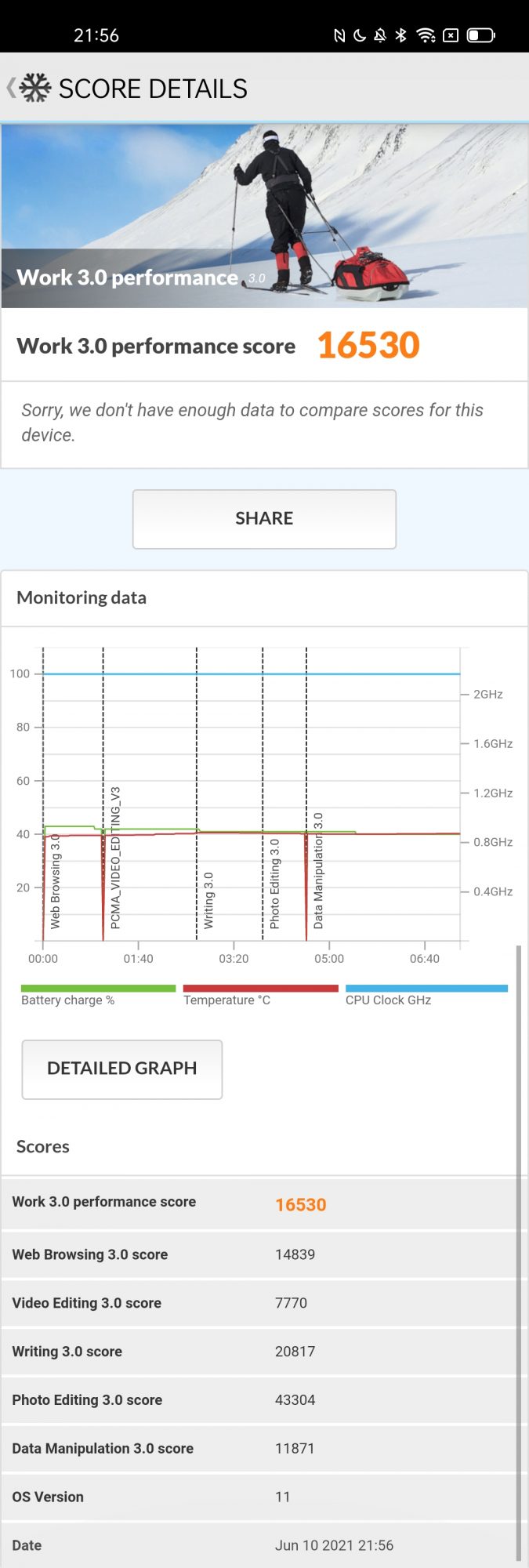Select the Photo Editing 3.0 score row
Viewport: 529px width, 1568px height.
coord(259,1400)
